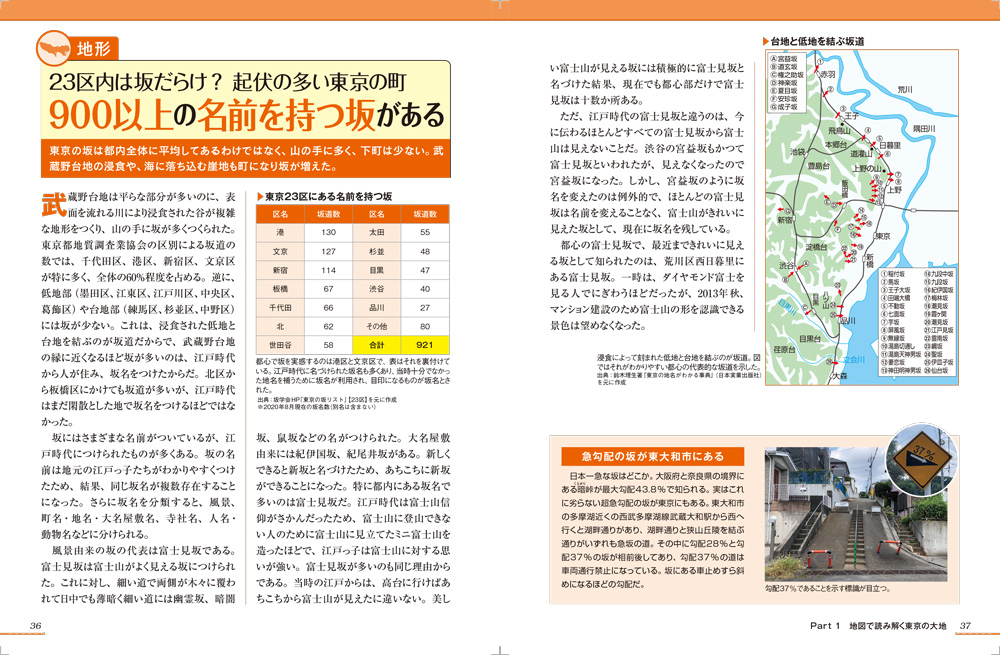Select the 港 cell in the slope table
The height and width of the screenshot is (655, 1000).
(280, 233)
